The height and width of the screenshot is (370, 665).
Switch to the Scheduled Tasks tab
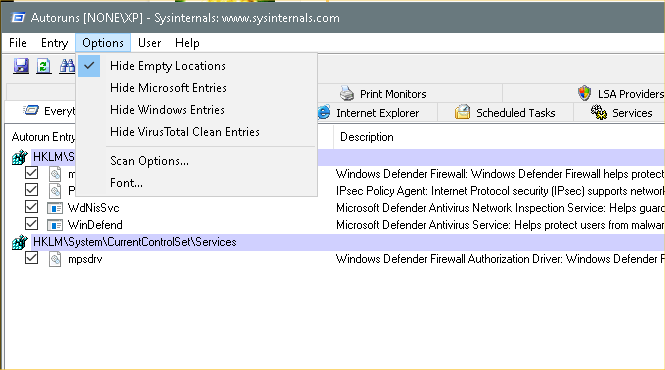(505, 113)
